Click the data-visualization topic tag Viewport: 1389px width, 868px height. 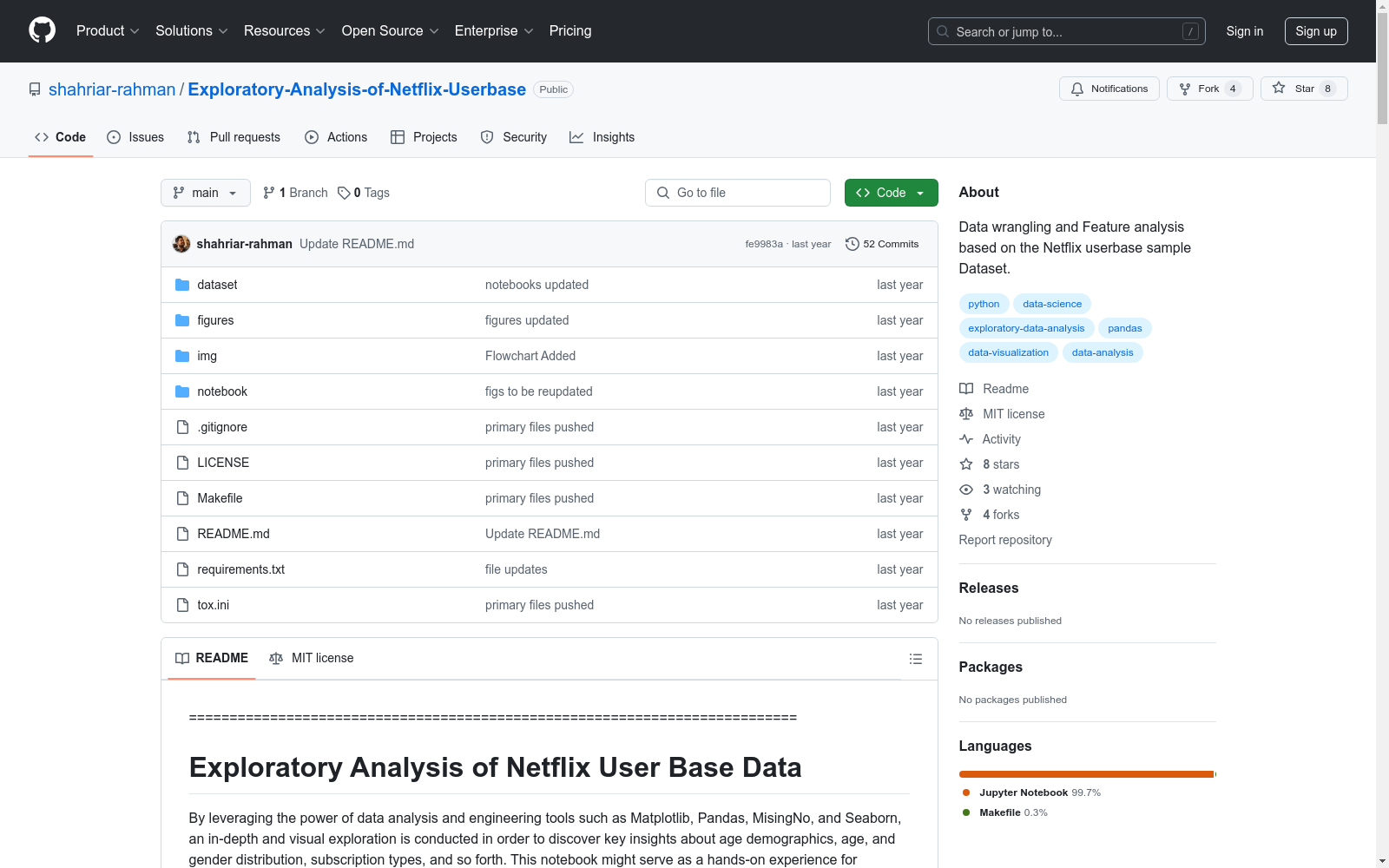pos(1008,352)
